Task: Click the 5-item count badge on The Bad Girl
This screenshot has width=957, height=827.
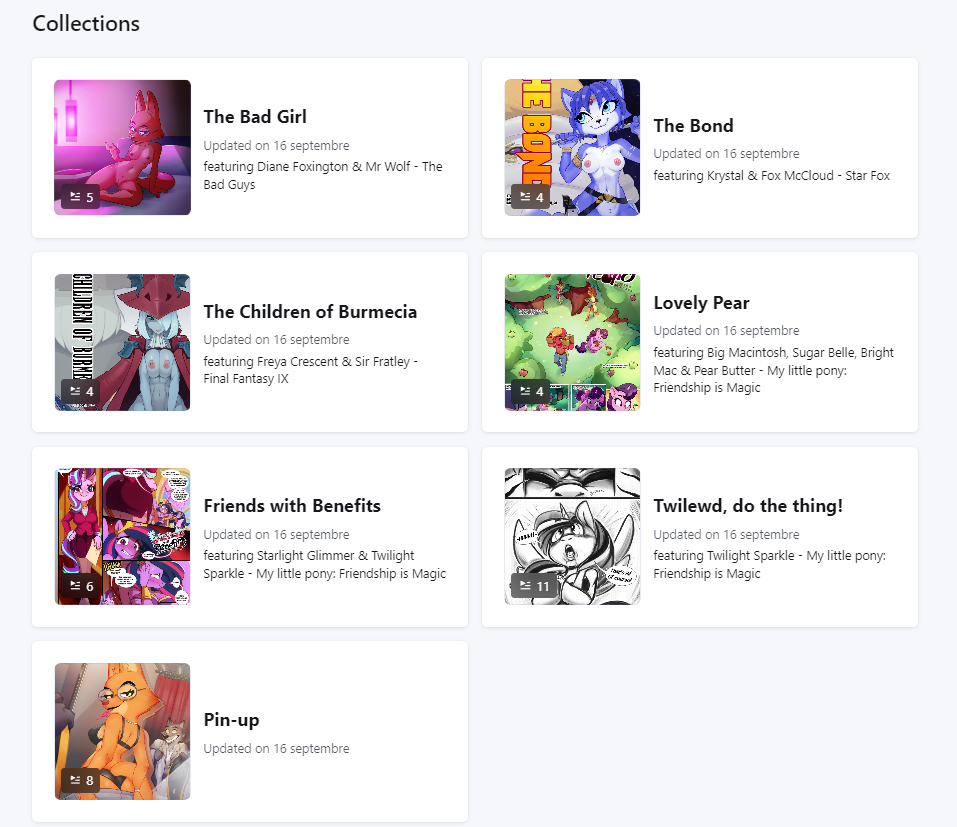Action: (81, 197)
